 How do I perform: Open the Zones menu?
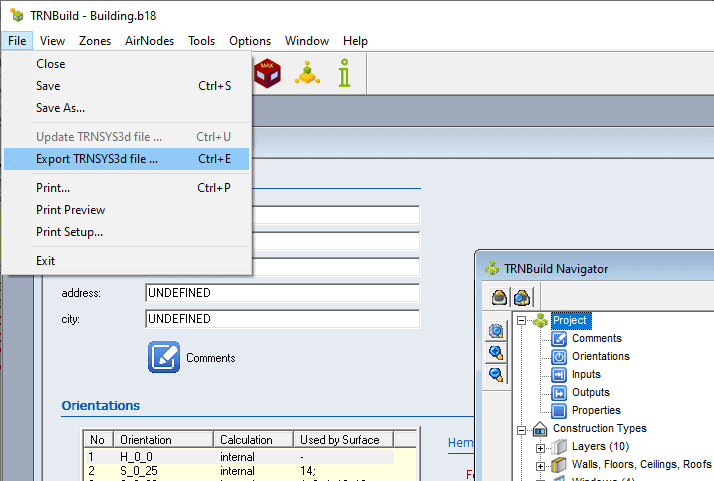click(x=95, y=41)
